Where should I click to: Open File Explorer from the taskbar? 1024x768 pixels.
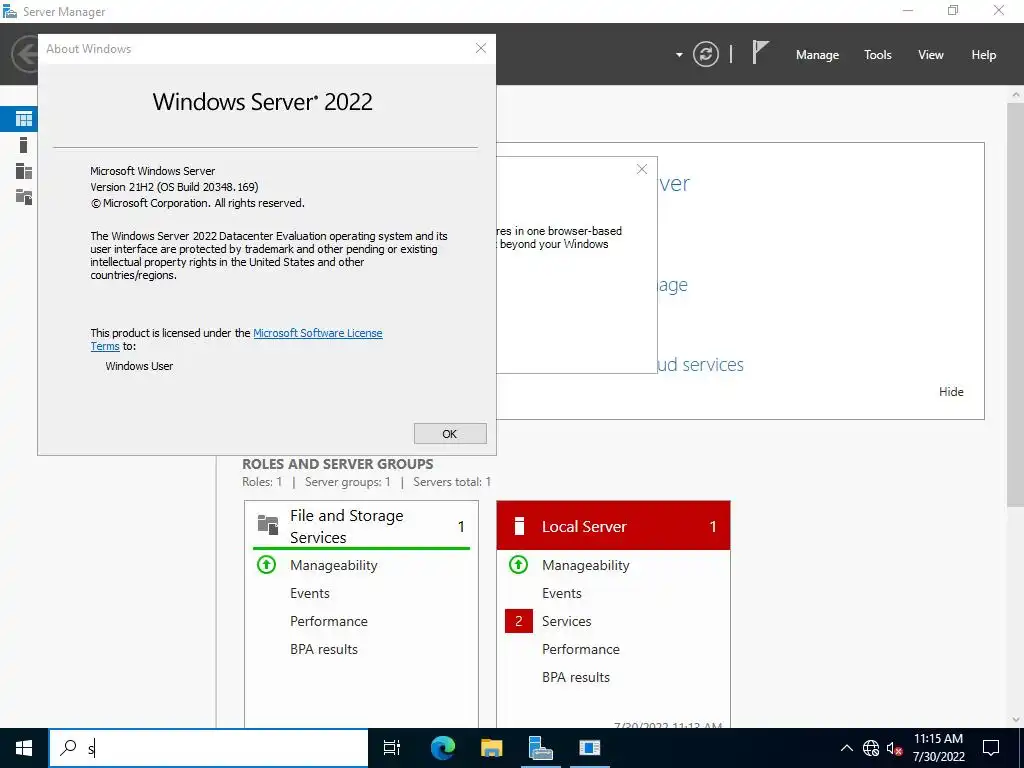coord(492,748)
